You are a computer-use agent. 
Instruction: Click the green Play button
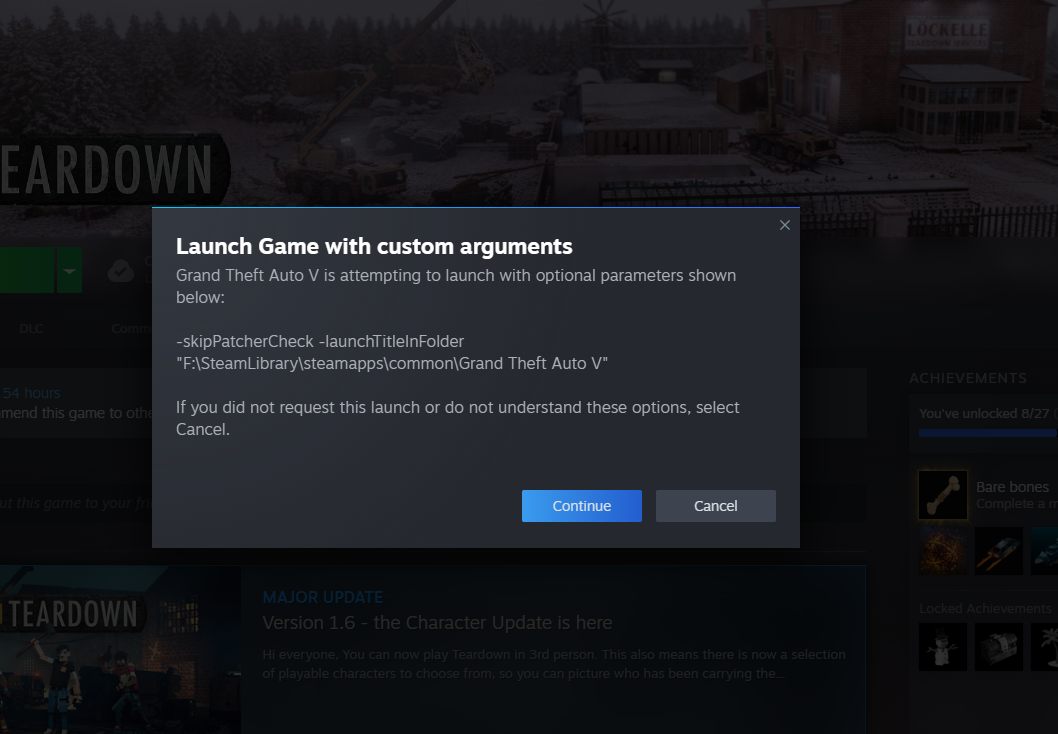pyautogui.click(x=26, y=271)
